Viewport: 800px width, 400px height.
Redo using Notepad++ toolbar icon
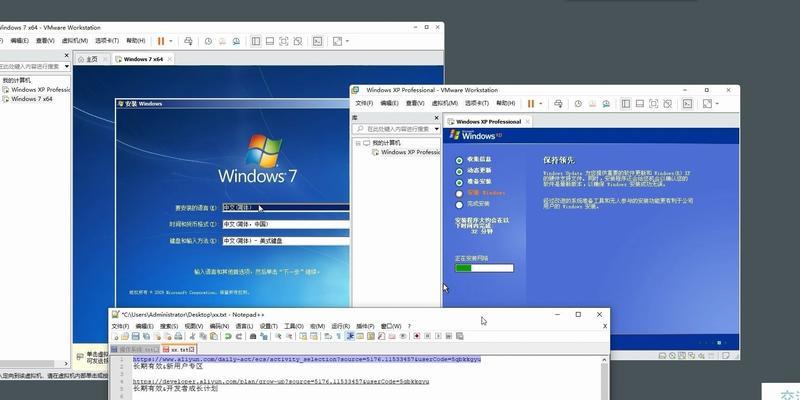click(239, 336)
